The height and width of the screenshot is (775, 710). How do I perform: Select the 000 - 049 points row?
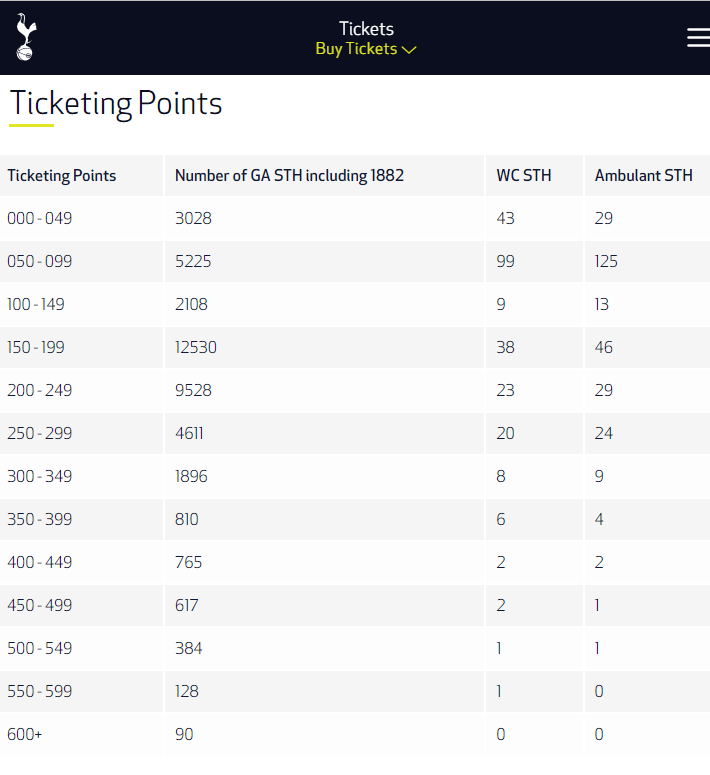355,218
